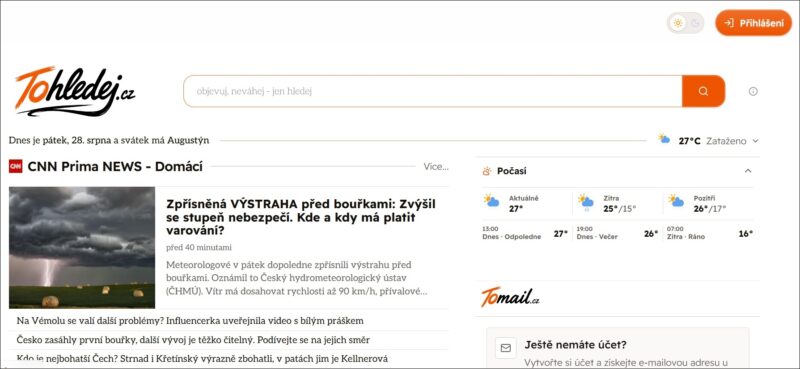Viewport: 800px width, 369px height.
Task: Click the Počasí panel weather icon
Action: point(487,171)
